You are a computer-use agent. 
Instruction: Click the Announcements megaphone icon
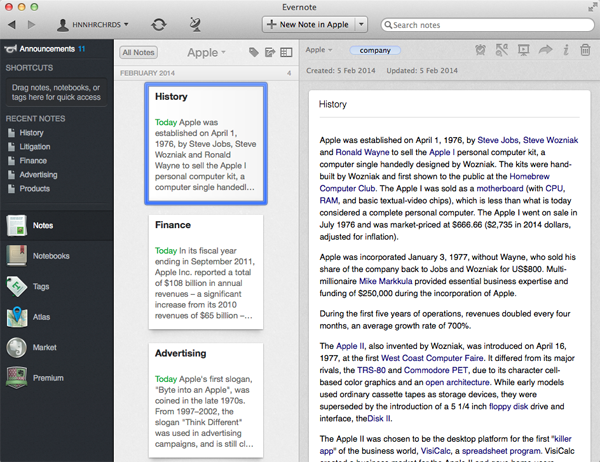coord(10,49)
